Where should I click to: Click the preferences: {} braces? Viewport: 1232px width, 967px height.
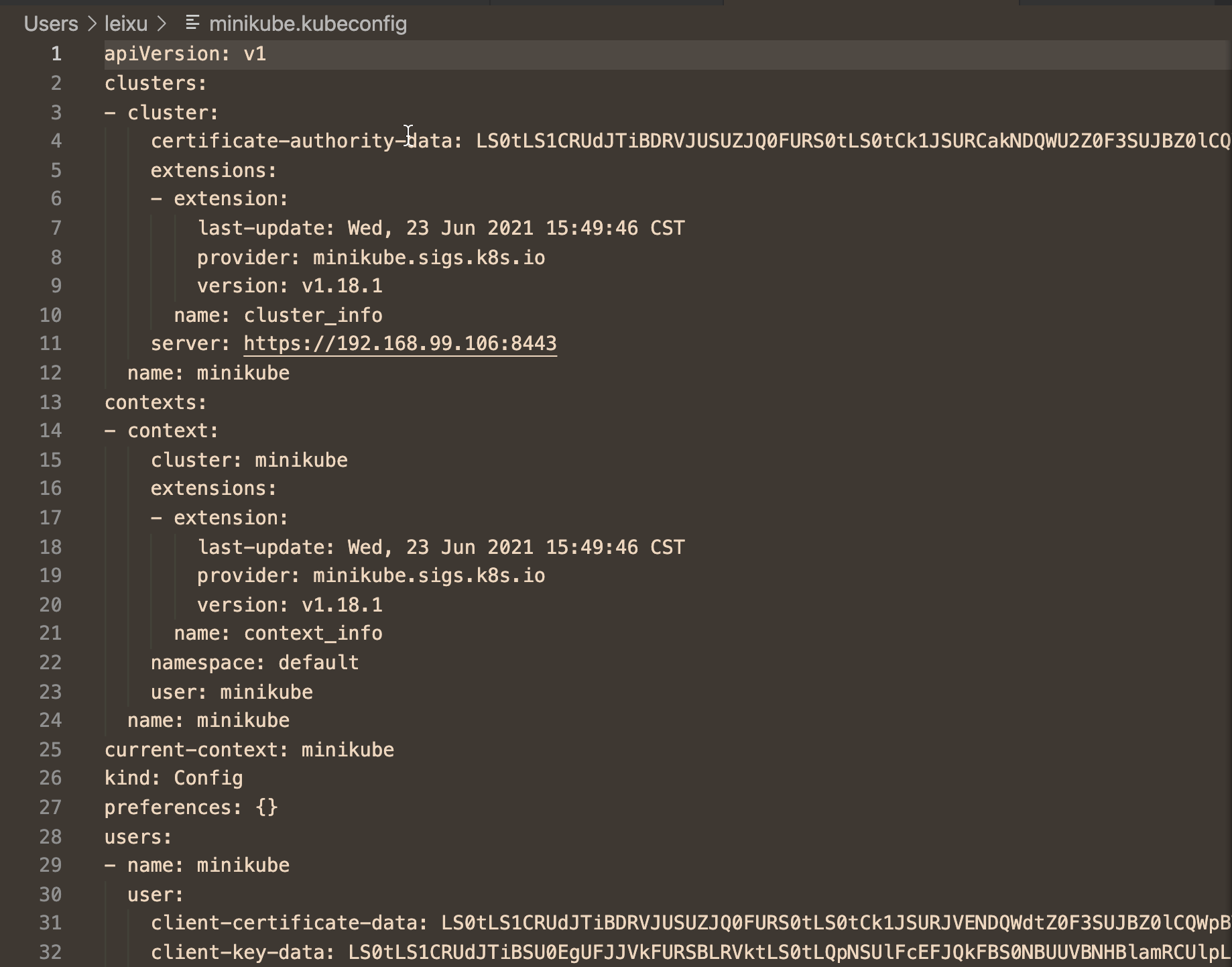(x=267, y=807)
